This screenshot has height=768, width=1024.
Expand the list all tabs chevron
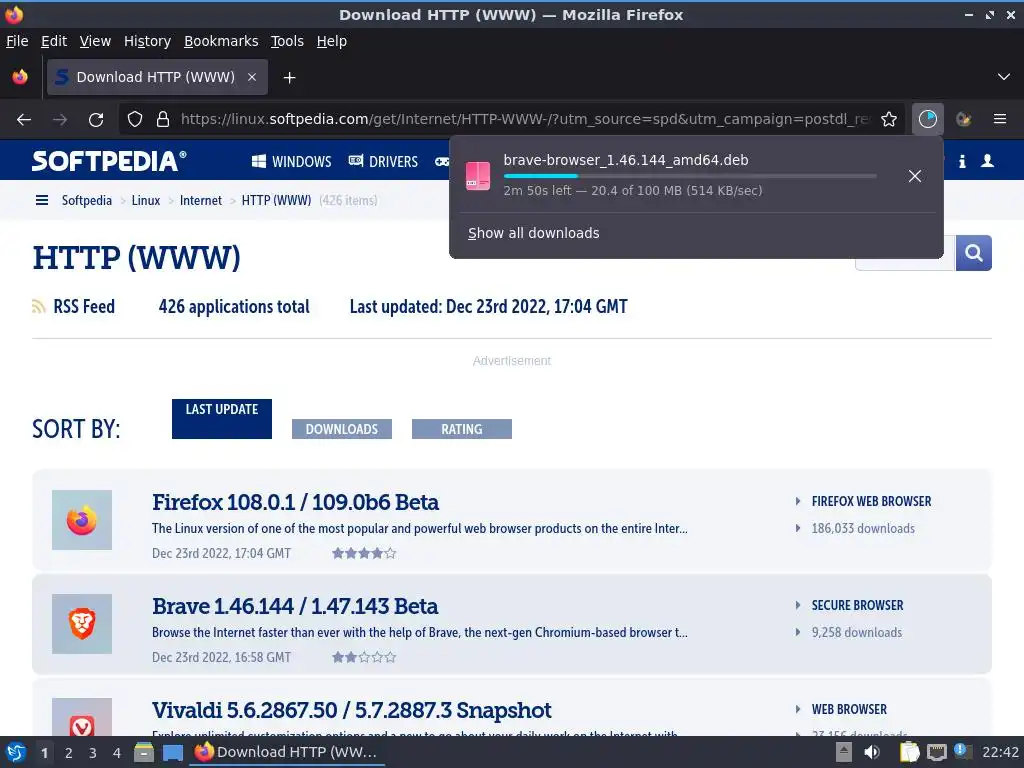point(1004,77)
